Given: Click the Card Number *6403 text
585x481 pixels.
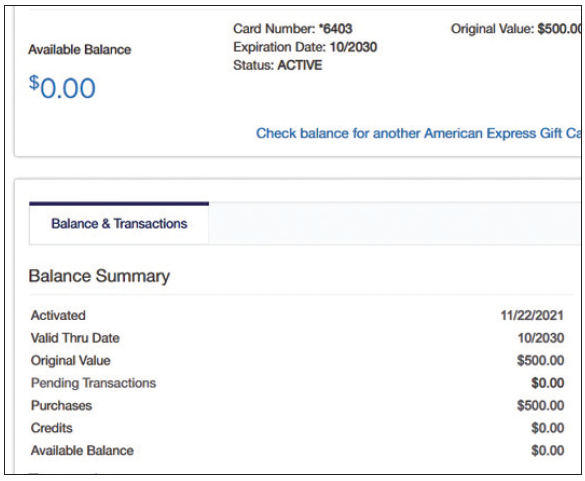Looking at the screenshot, I should tap(292, 29).
